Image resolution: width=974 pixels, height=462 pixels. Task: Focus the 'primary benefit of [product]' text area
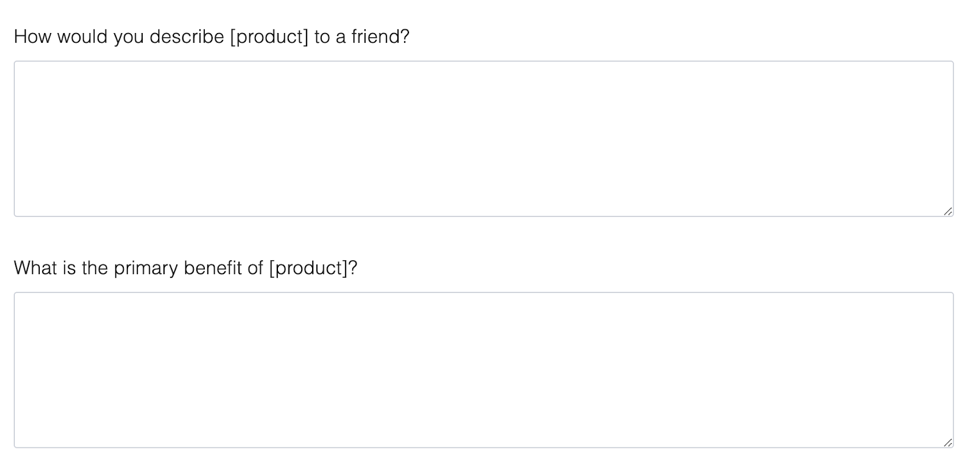click(x=483, y=369)
